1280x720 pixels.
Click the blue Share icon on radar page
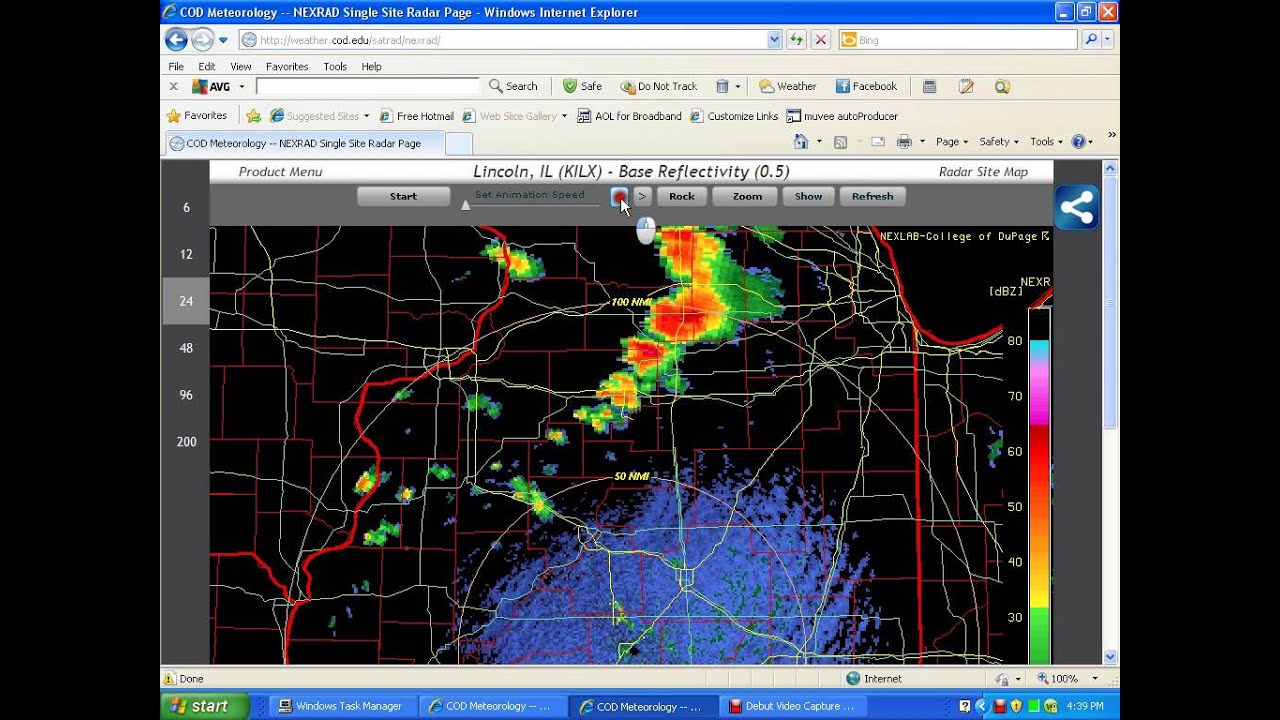(1076, 208)
